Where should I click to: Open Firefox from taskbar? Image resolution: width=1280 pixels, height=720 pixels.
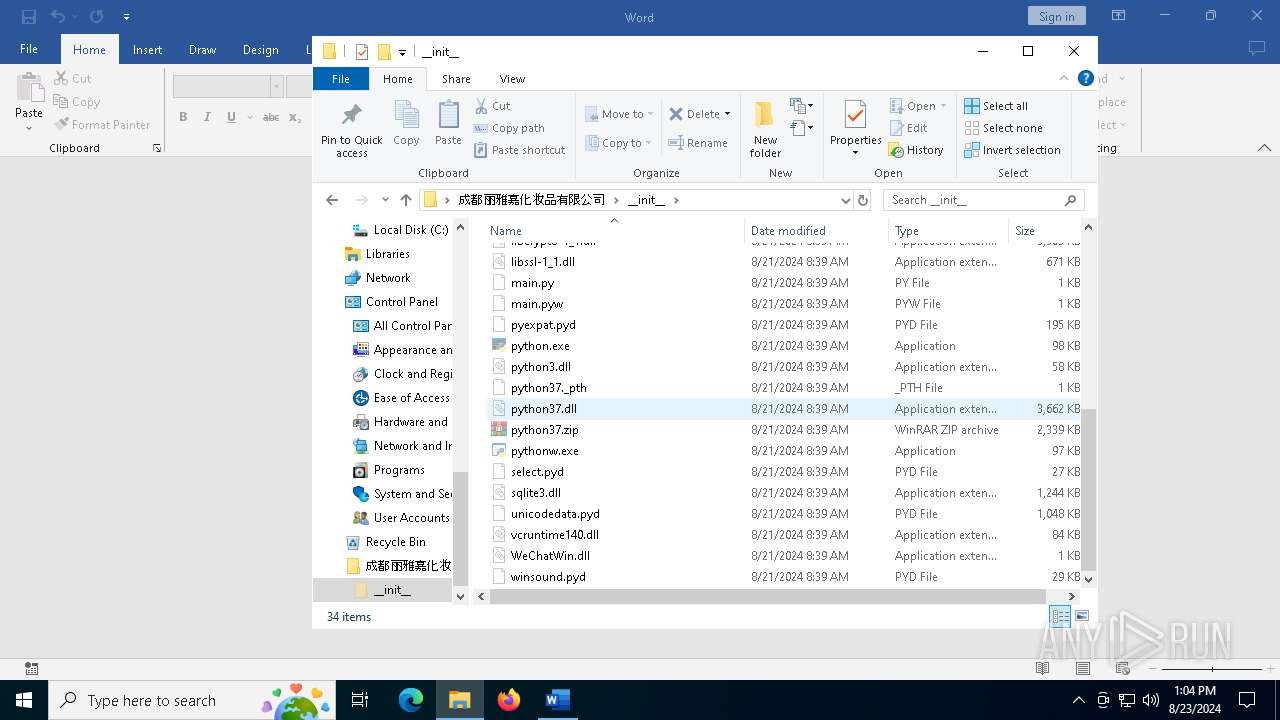click(509, 700)
